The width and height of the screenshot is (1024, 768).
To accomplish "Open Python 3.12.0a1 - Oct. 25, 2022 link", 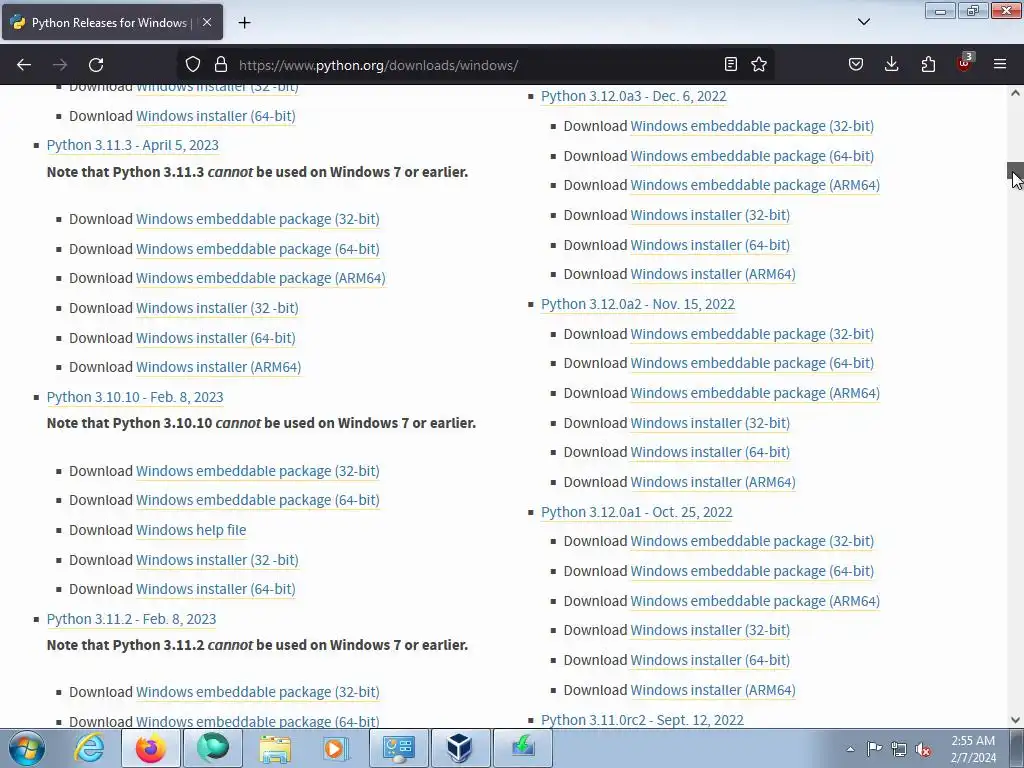I will click(x=637, y=512).
